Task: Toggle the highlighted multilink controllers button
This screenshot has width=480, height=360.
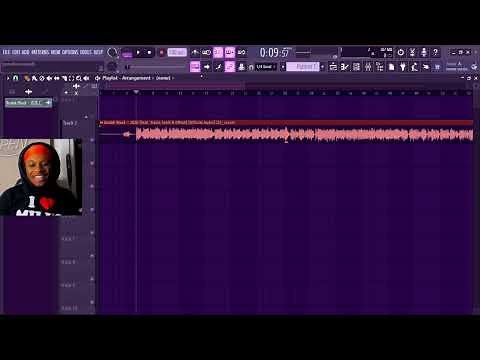Action: pyautogui.click(x=230, y=67)
